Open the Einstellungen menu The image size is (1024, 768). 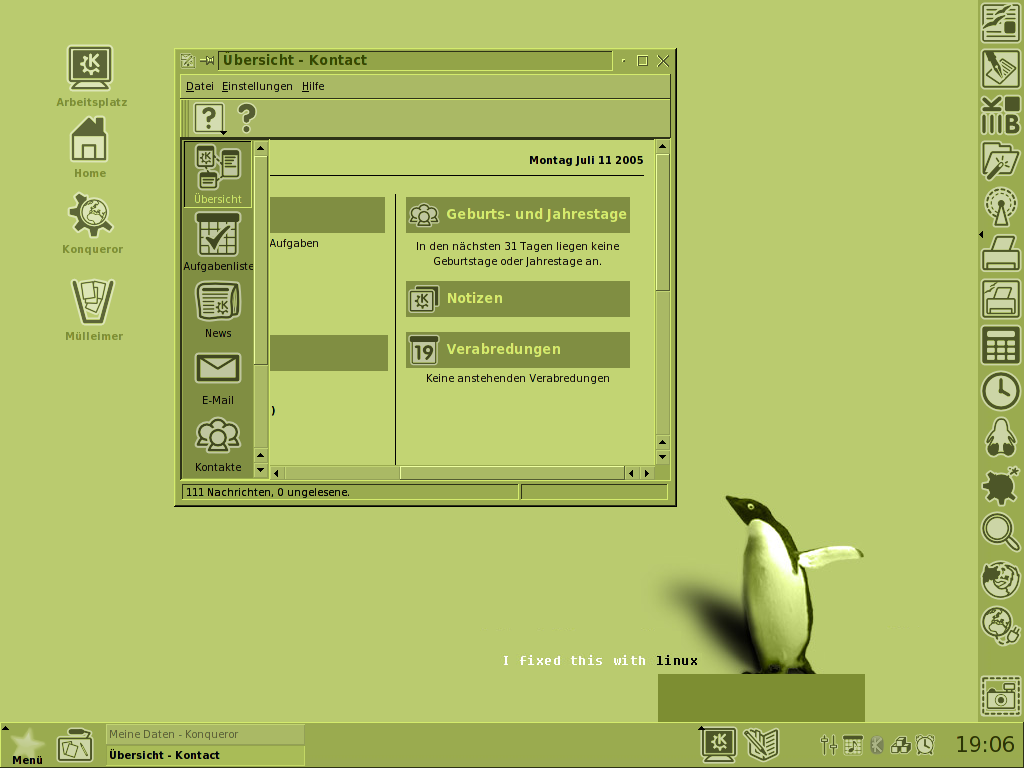[x=257, y=86]
